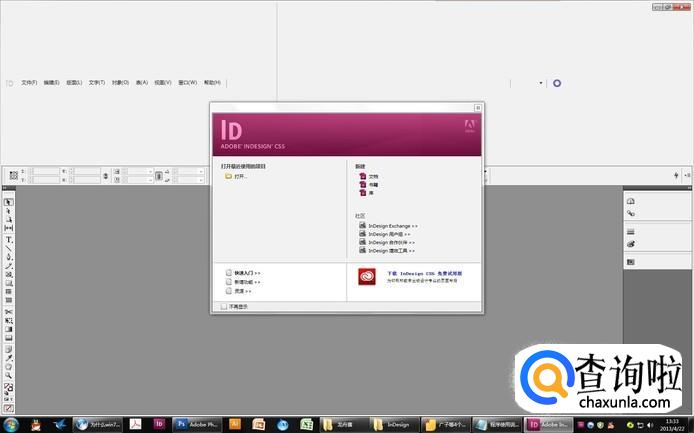Select the Pencil tool
This screenshot has width=694, height=433.
pos(8,266)
